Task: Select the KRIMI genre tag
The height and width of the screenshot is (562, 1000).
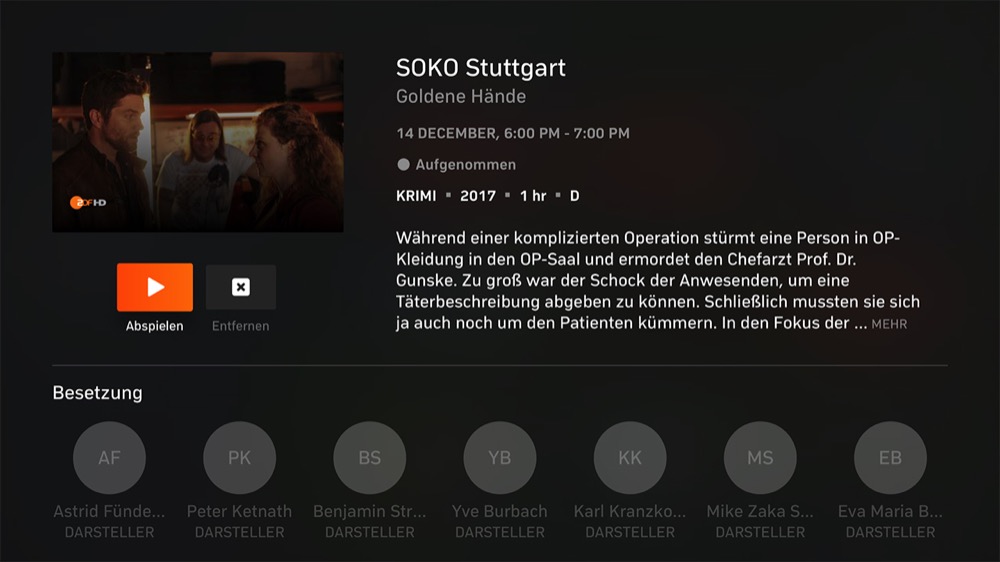Action: (416, 196)
